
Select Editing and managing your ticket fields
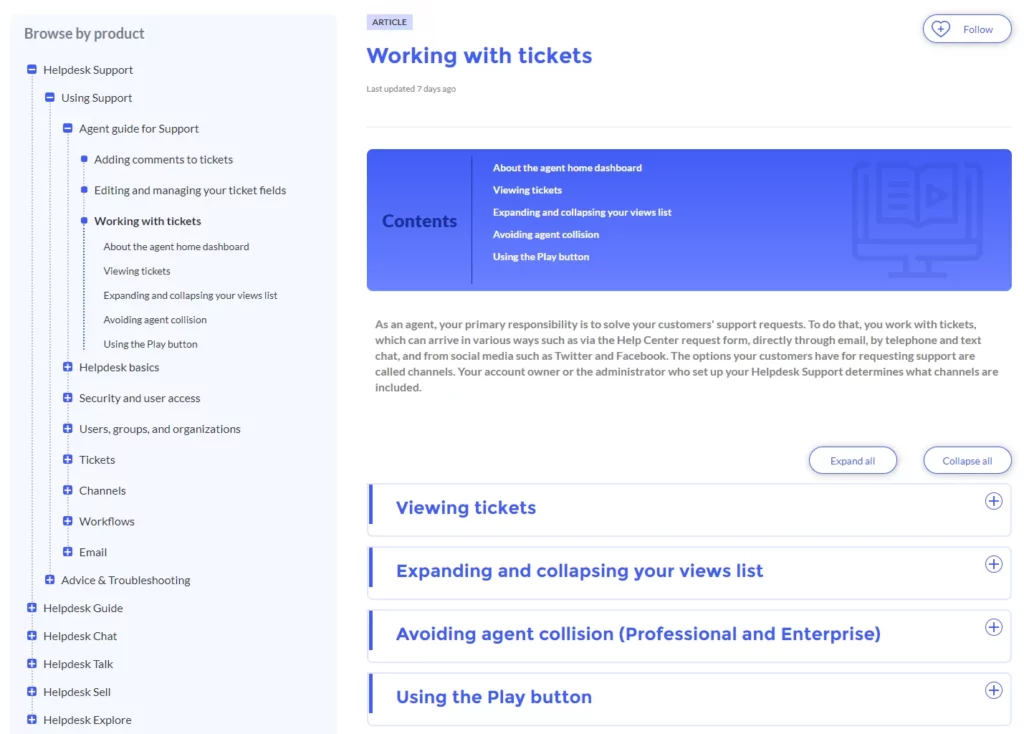[x=190, y=190]
